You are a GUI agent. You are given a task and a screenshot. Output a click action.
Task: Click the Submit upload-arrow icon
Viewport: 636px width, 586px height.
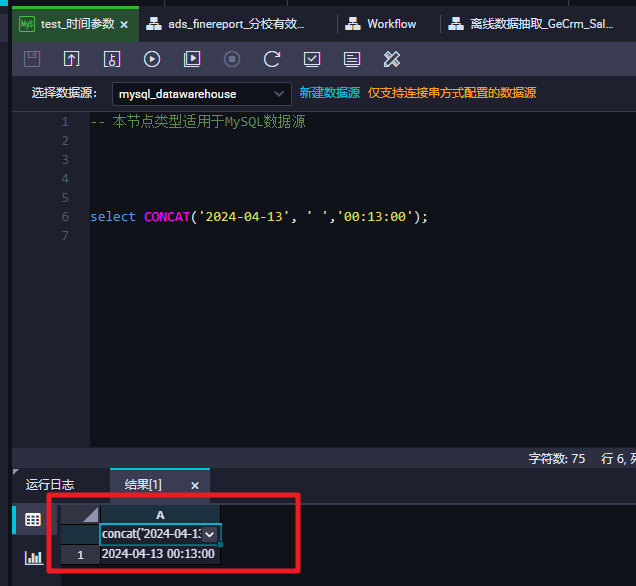pos(71,59)
